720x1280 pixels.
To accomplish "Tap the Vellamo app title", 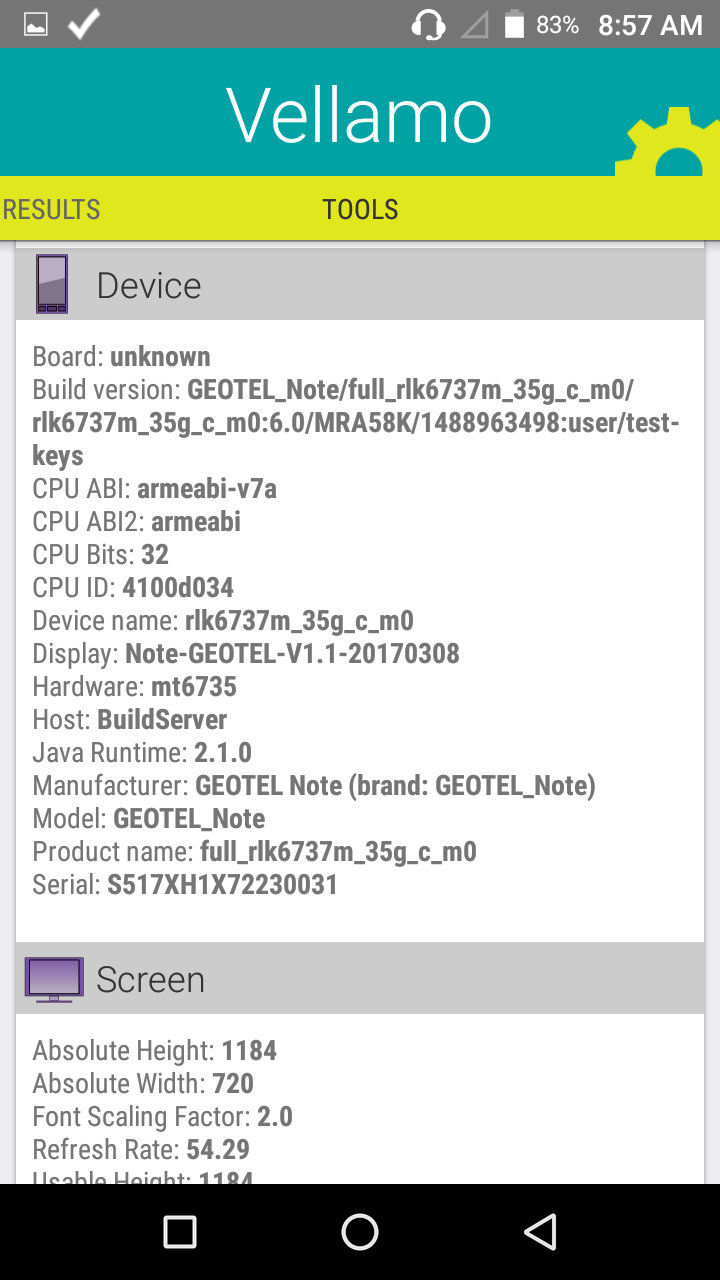I will (360, 116).
